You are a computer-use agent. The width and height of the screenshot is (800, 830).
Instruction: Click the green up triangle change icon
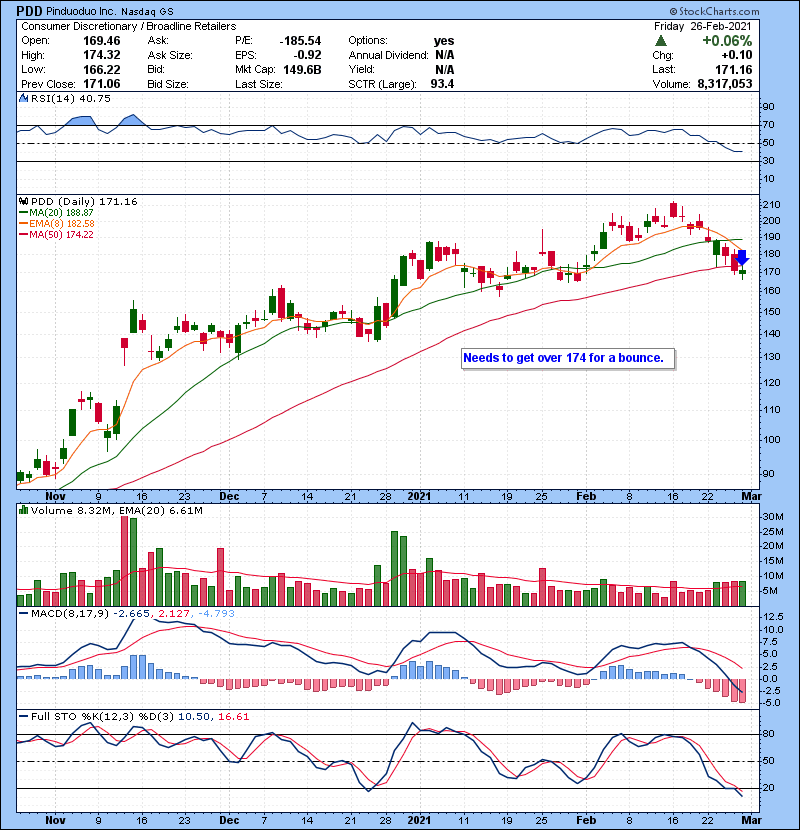[660, 41]
